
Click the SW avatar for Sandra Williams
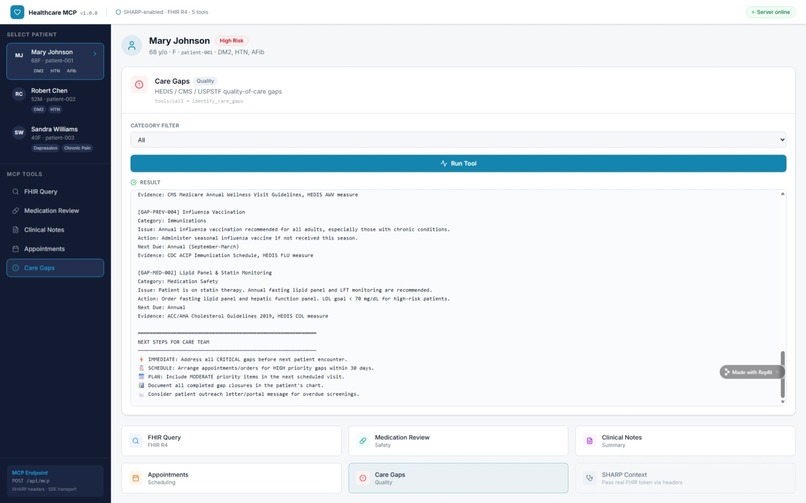point(19,133)
